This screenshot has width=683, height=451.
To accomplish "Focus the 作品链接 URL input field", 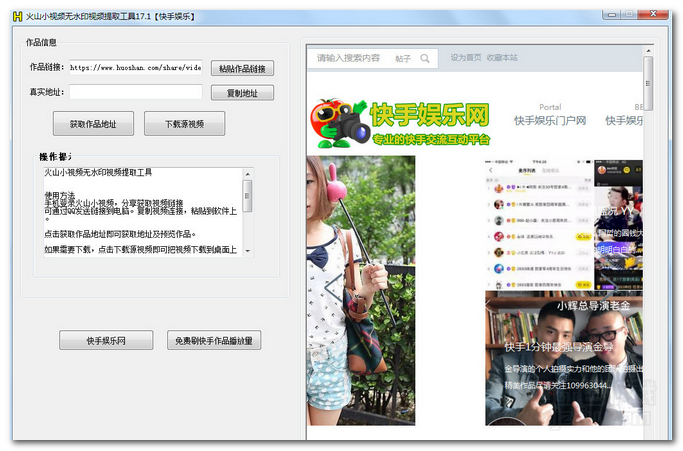I will point(135,68).
